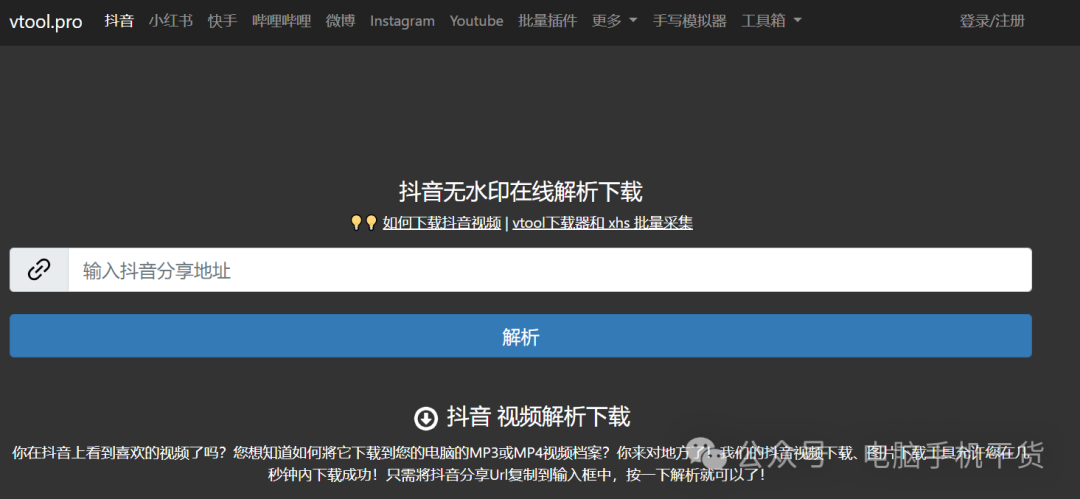Open the 手写模拟器 page
1080x499 pixels.
689,21
